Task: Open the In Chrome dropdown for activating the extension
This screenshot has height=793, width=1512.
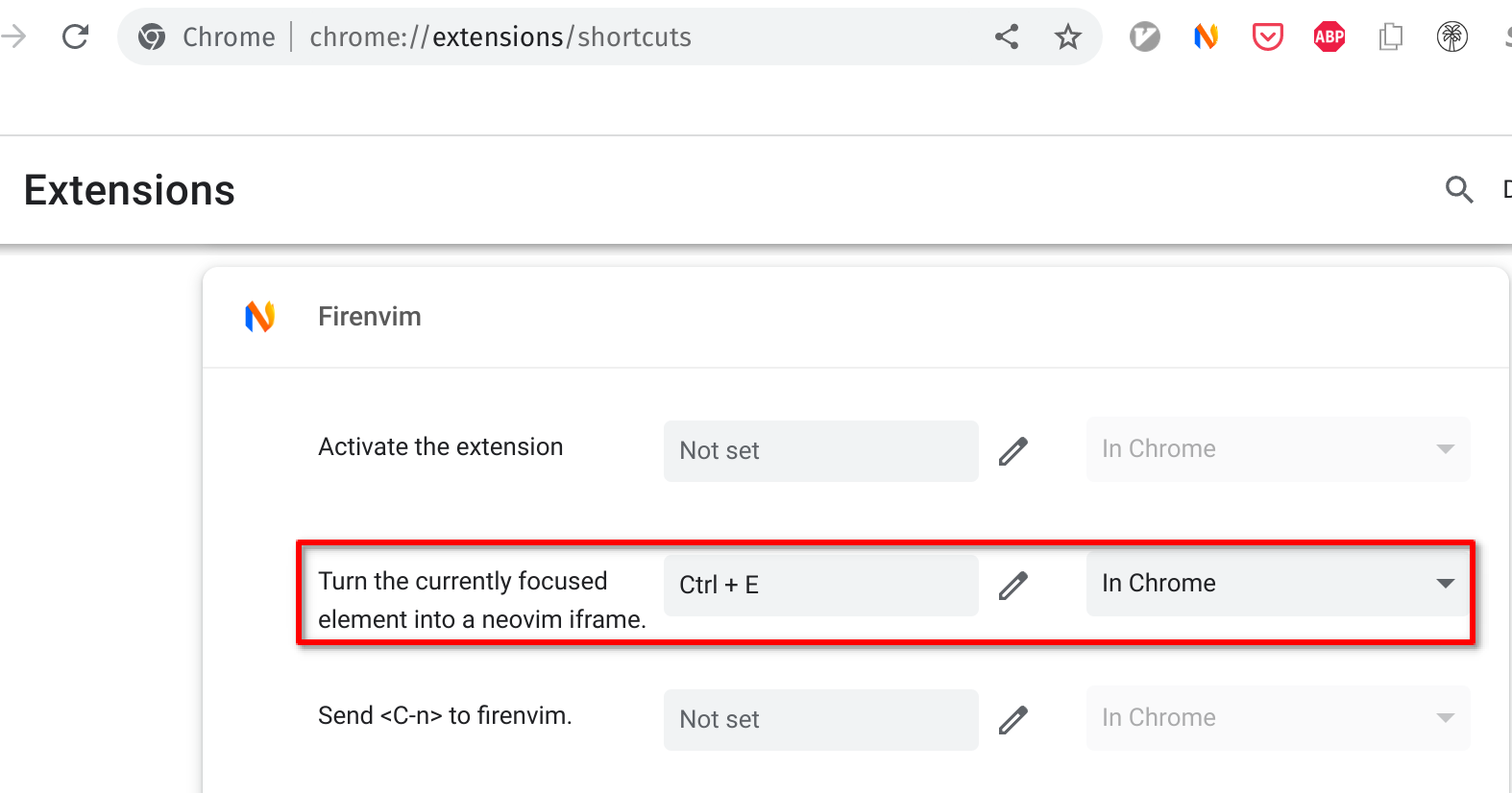Action: pyautogui.click(x=1278, y=448)
